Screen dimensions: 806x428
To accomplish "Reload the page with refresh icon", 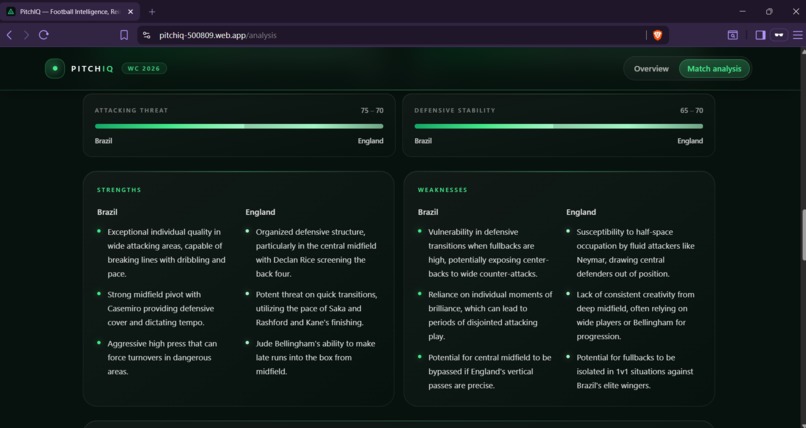I will [44, 35].
